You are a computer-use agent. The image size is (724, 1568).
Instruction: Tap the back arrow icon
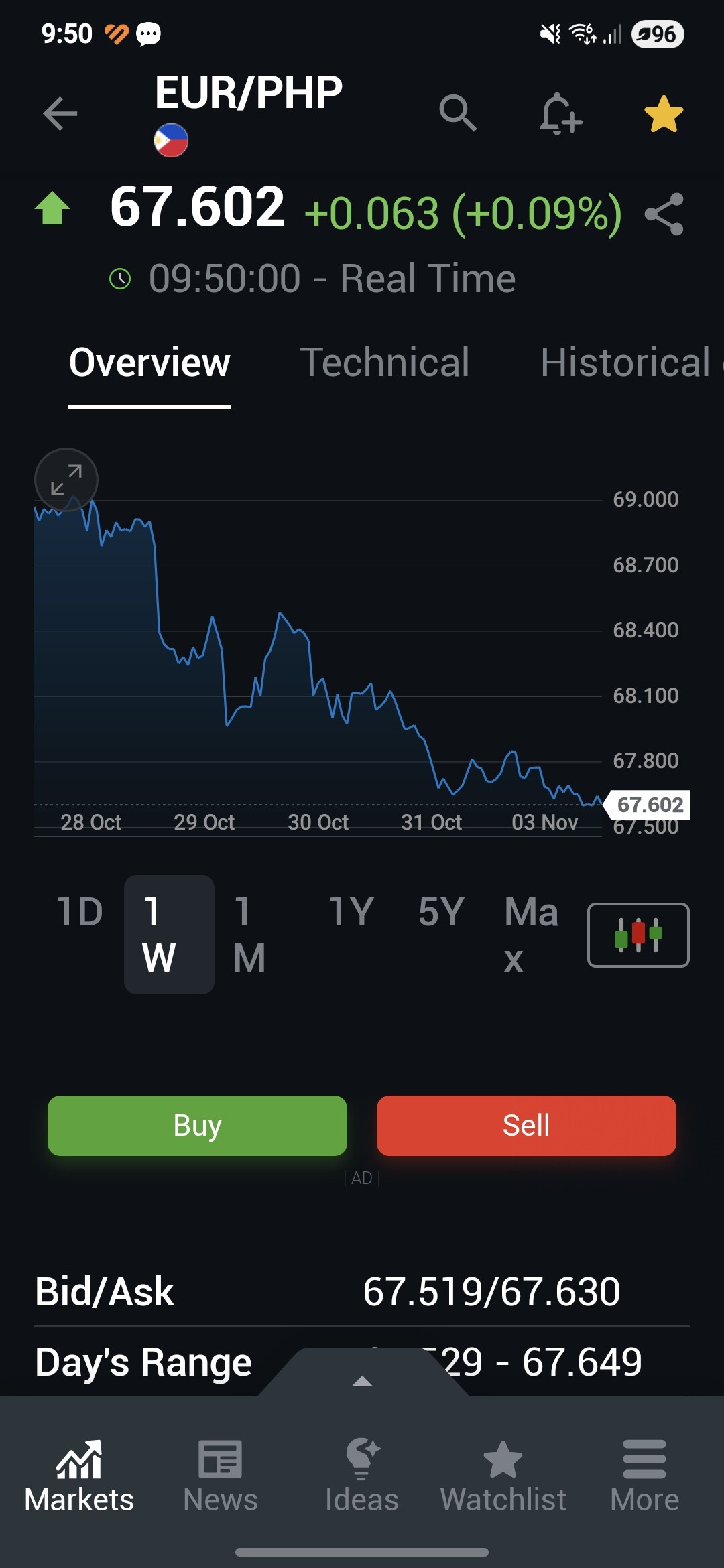click(x=60, y=113)
